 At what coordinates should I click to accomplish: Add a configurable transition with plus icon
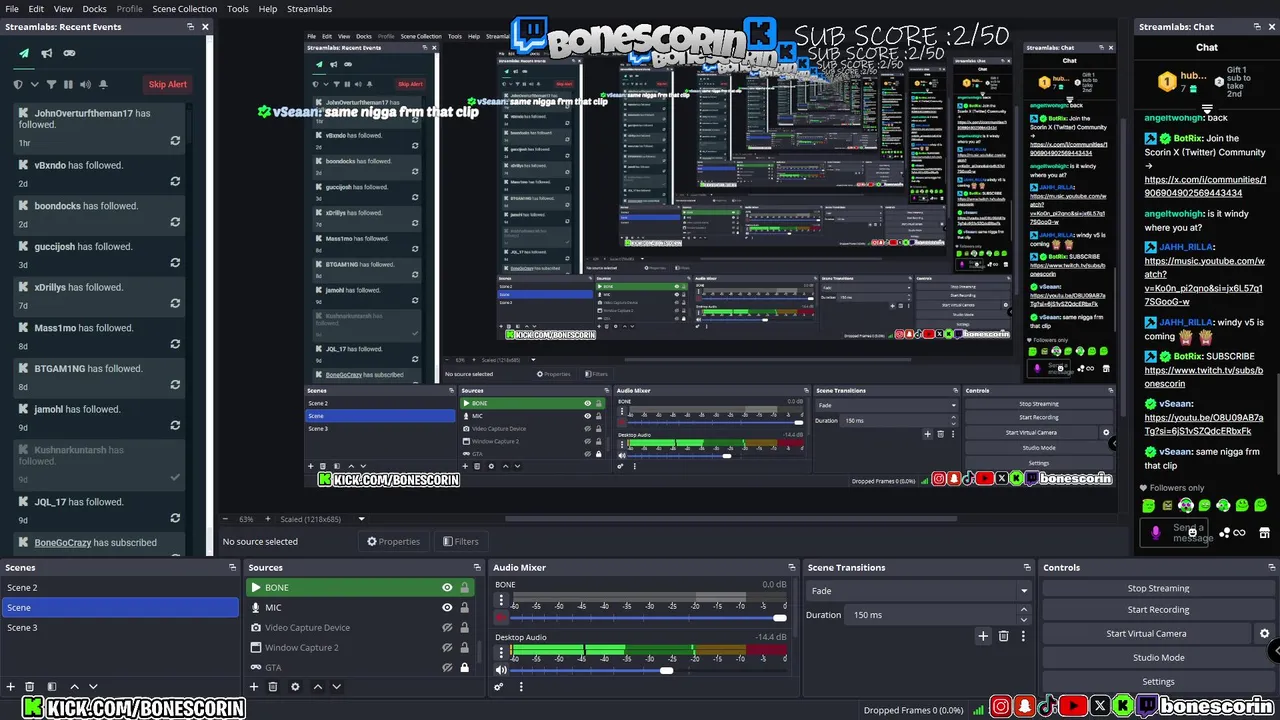click(983, 636)
